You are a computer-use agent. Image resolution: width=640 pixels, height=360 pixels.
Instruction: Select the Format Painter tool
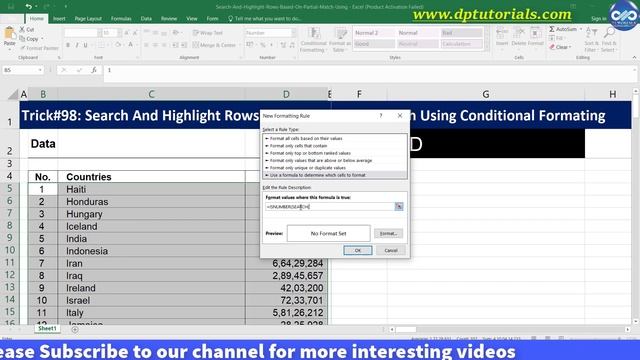[x=39, y=48]
